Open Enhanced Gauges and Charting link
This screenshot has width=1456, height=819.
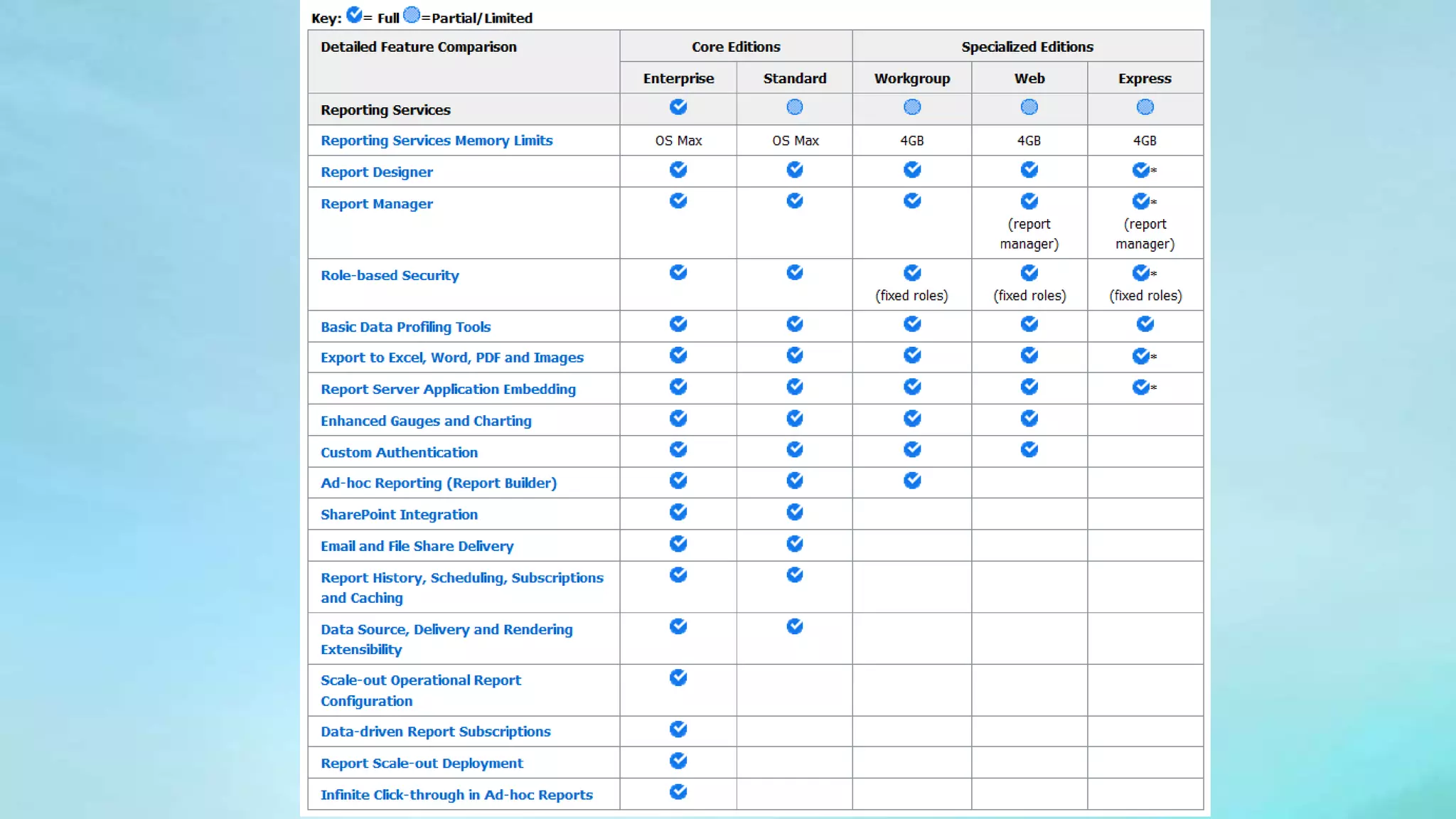click(425, 421)
